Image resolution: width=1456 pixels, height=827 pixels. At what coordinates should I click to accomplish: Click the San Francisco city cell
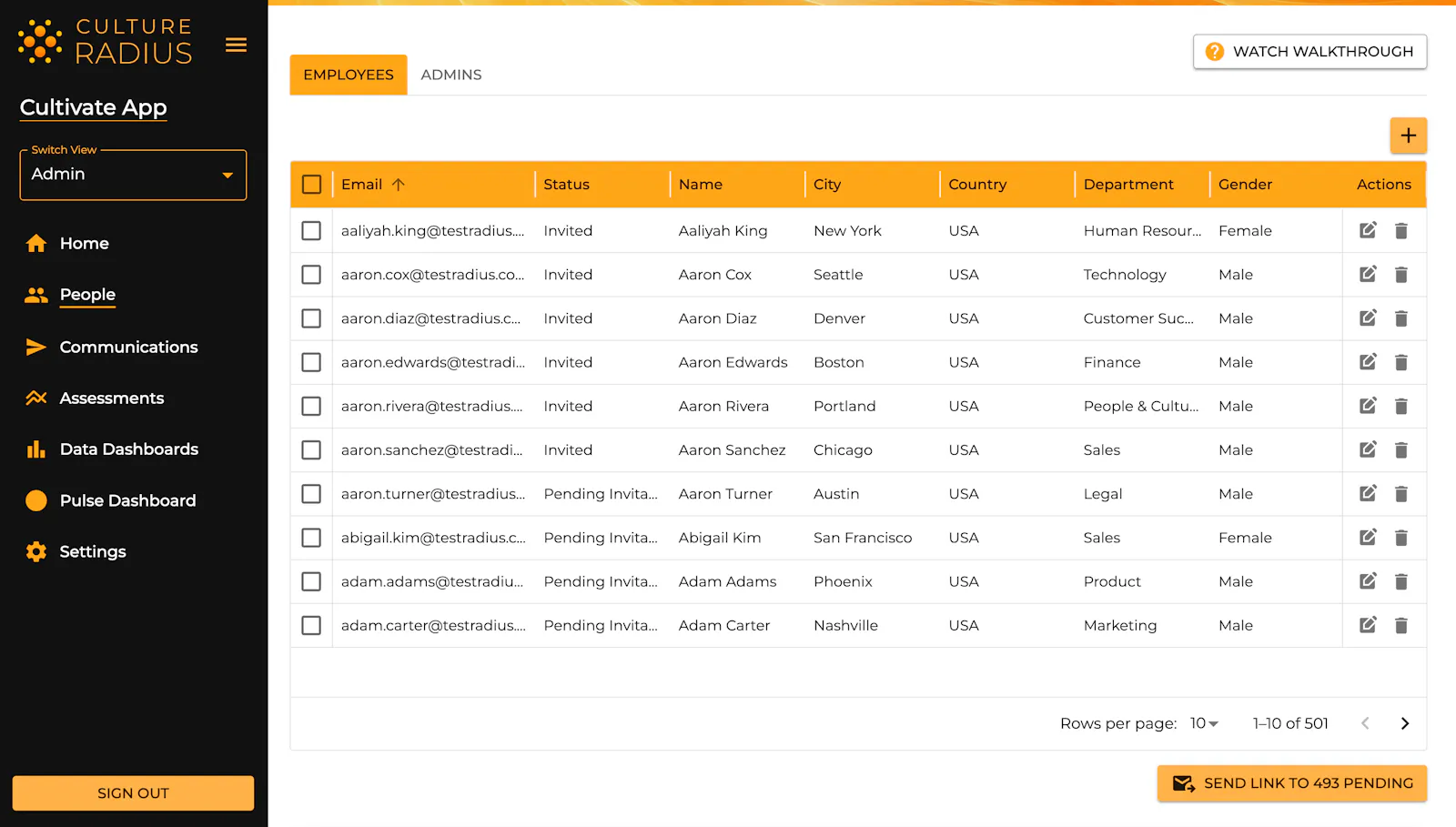pos(863,538)
